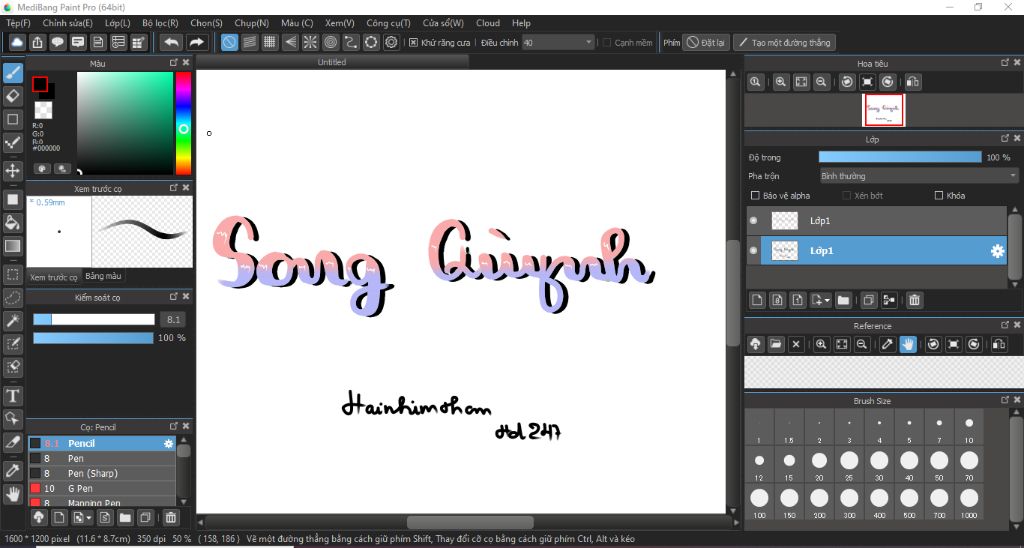The width and height of the screenshot is (1024, 548).
Task: Select the Brush tool in left toolbar
Action: tap(12, 73)
